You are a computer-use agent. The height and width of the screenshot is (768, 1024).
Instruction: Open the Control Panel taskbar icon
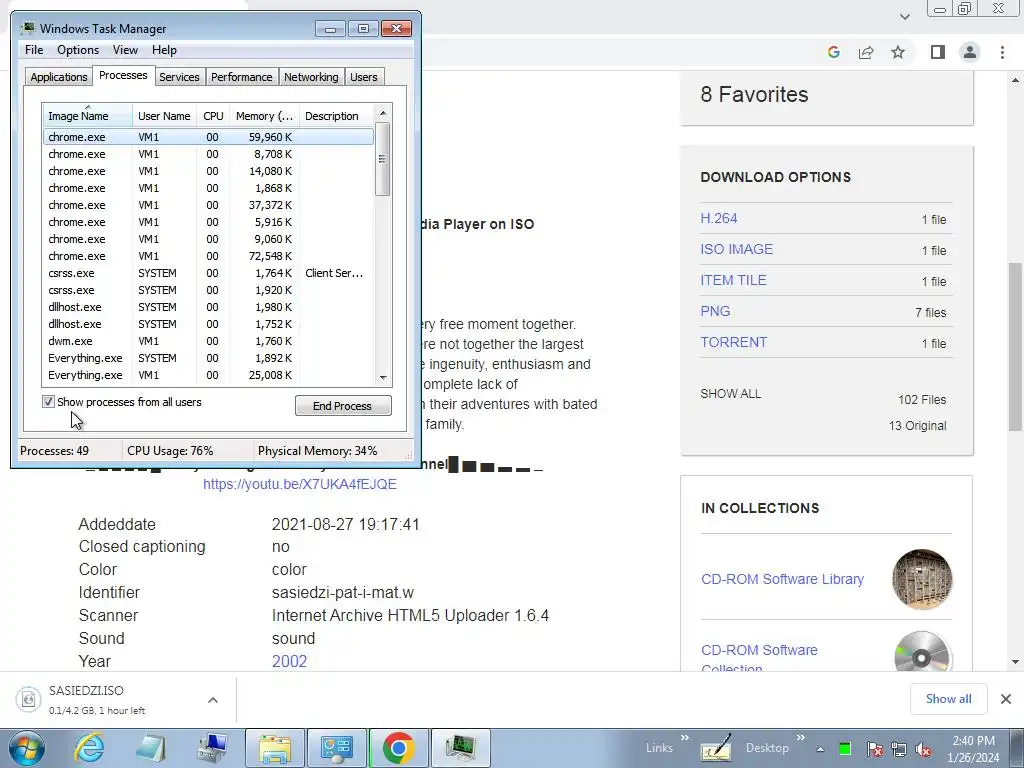[x=337, y=748]
